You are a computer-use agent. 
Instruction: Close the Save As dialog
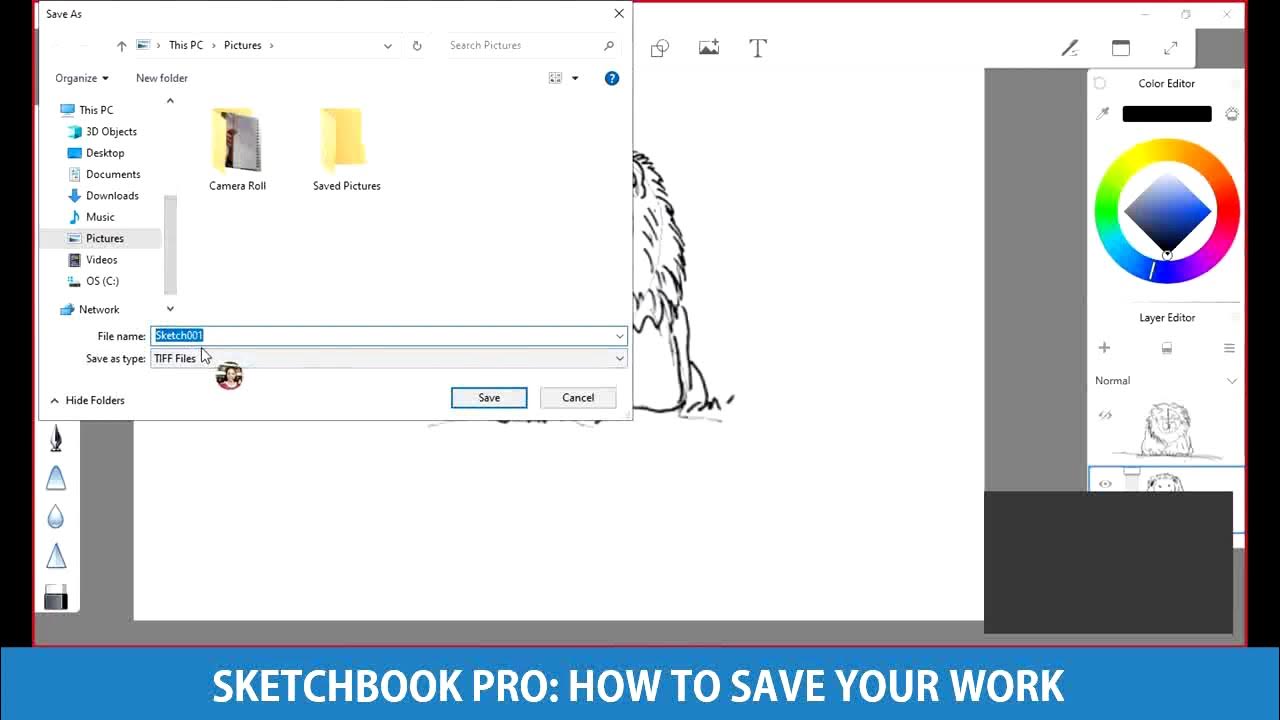[619, 14]
